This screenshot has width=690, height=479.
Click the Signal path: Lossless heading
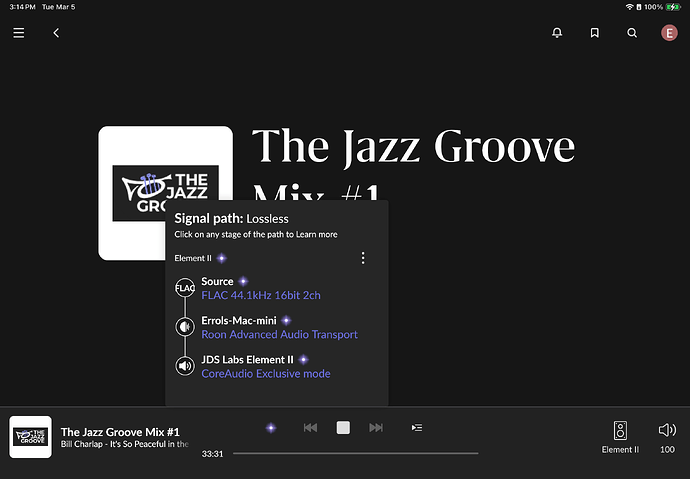(231, 219)
